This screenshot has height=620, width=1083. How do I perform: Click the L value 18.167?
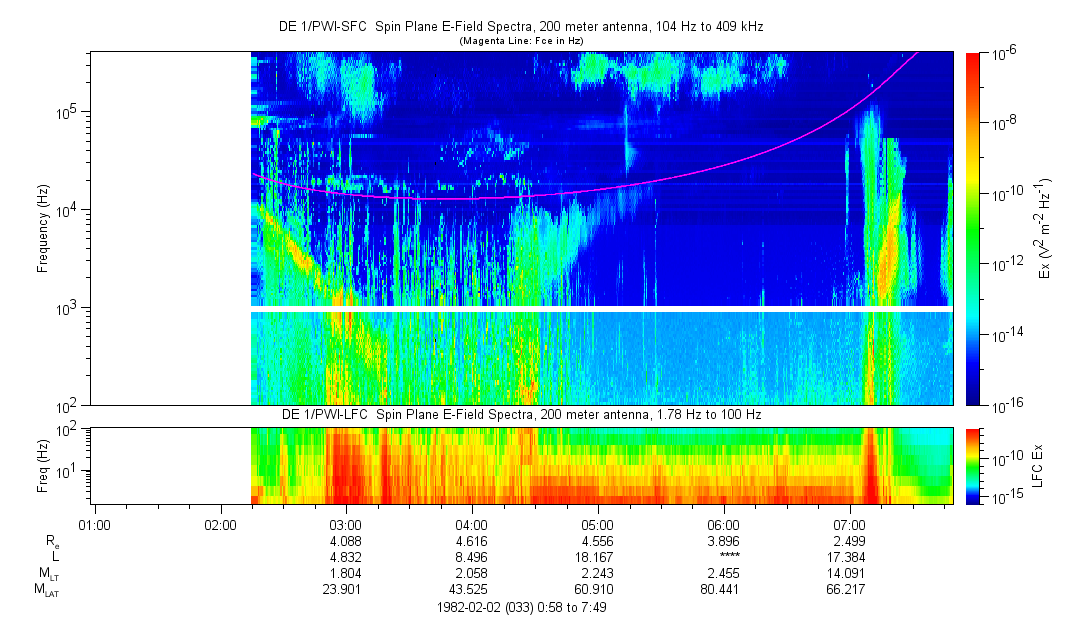597,557
